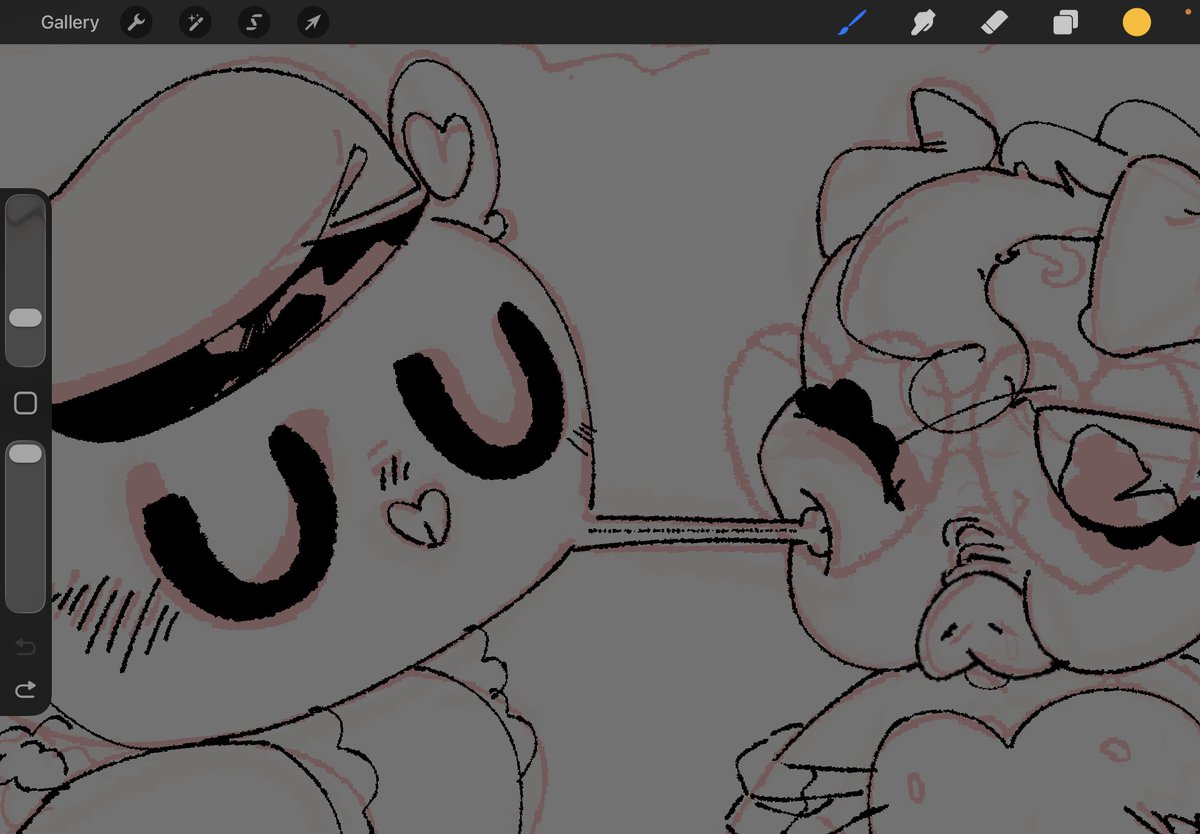1200x834 pixels.
Task: Open the Adjustments magic wand menu
Action: pos(195,22)
